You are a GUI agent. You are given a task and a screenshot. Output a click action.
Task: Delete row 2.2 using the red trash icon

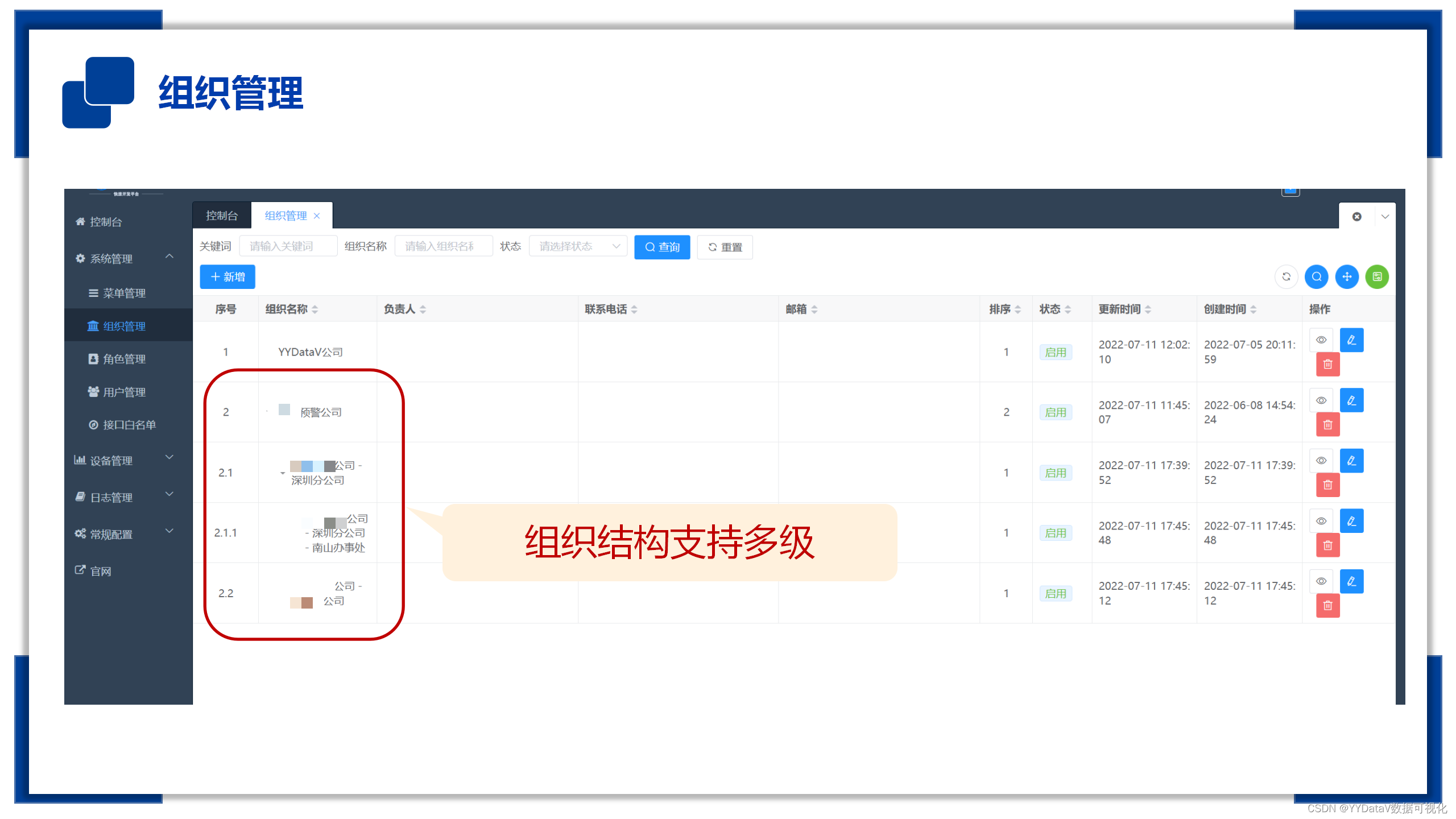pyautogui.click(x=1327, y=605)
